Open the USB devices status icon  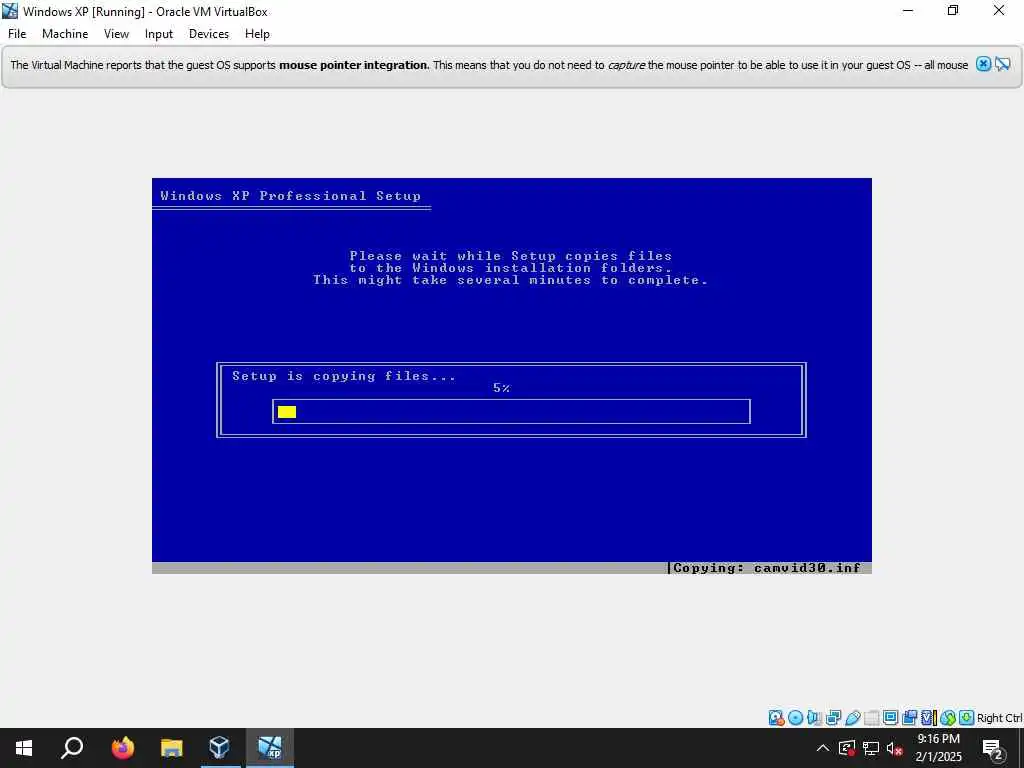(x=853, y=718)
